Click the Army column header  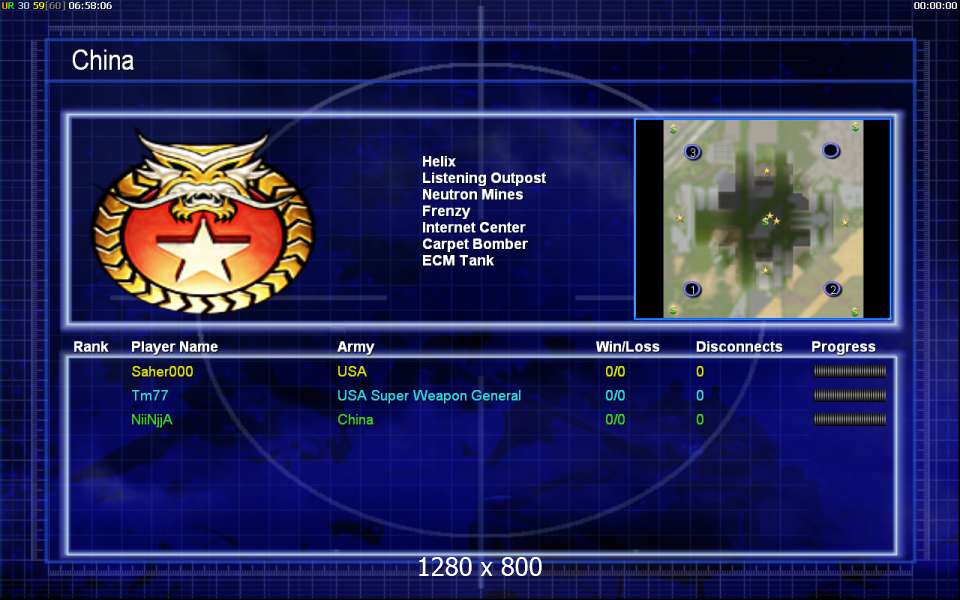355,347
